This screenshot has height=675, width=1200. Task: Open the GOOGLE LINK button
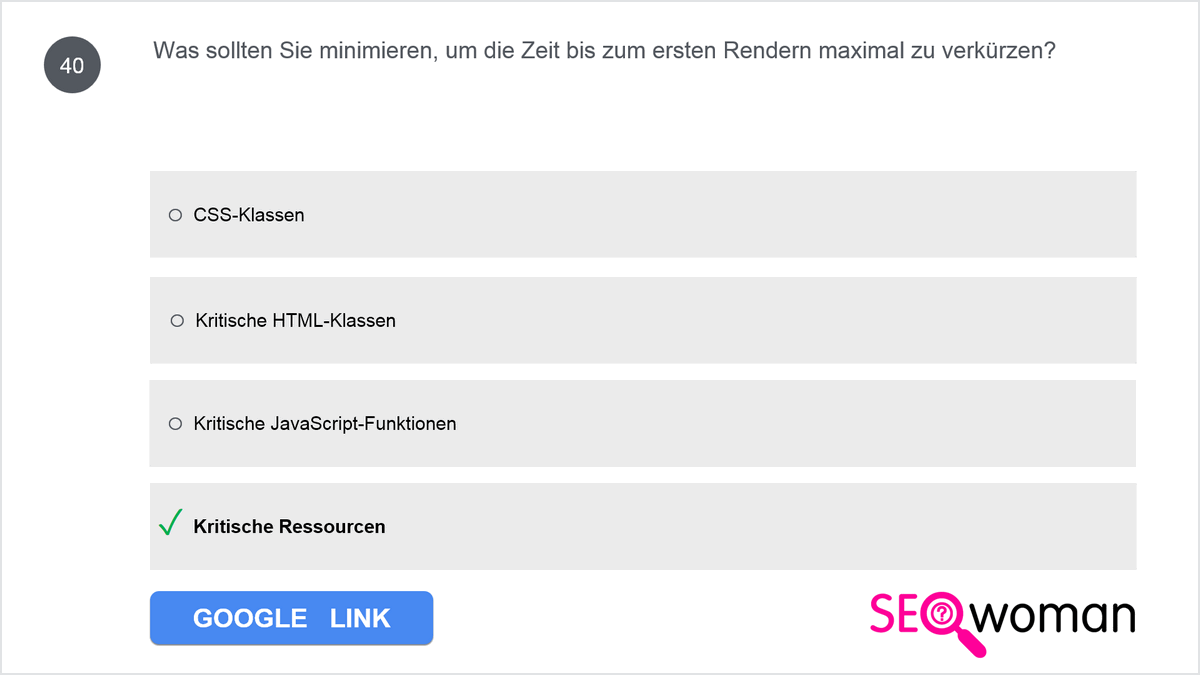(x=291, y=618)
